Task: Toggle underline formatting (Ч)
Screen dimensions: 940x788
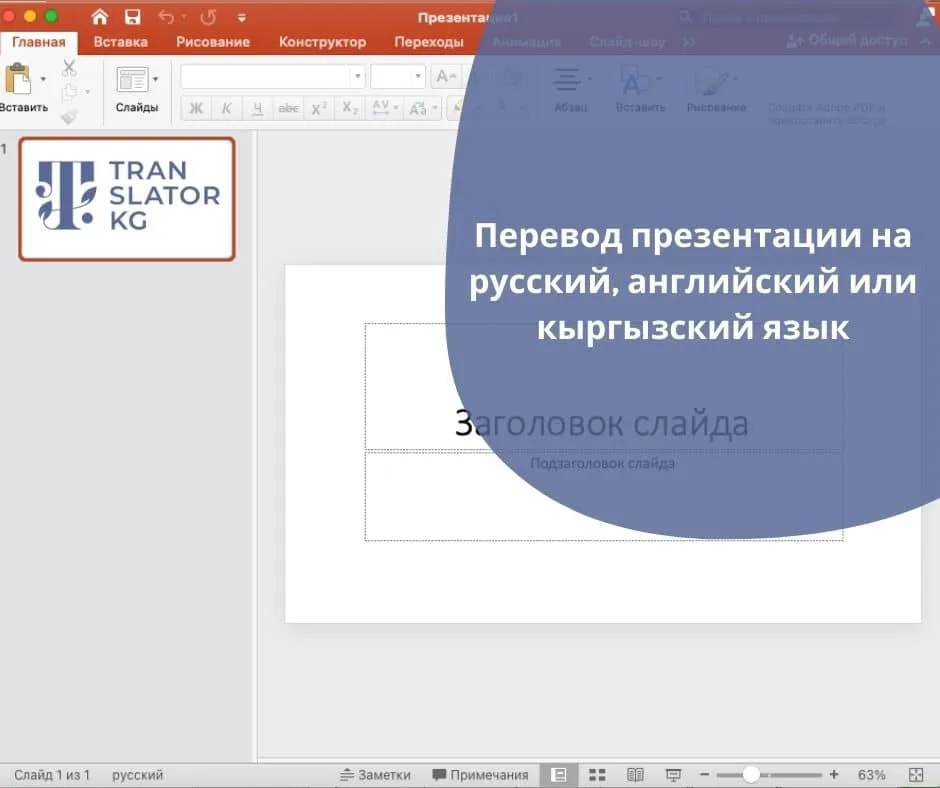Action: tap(257, 109)
